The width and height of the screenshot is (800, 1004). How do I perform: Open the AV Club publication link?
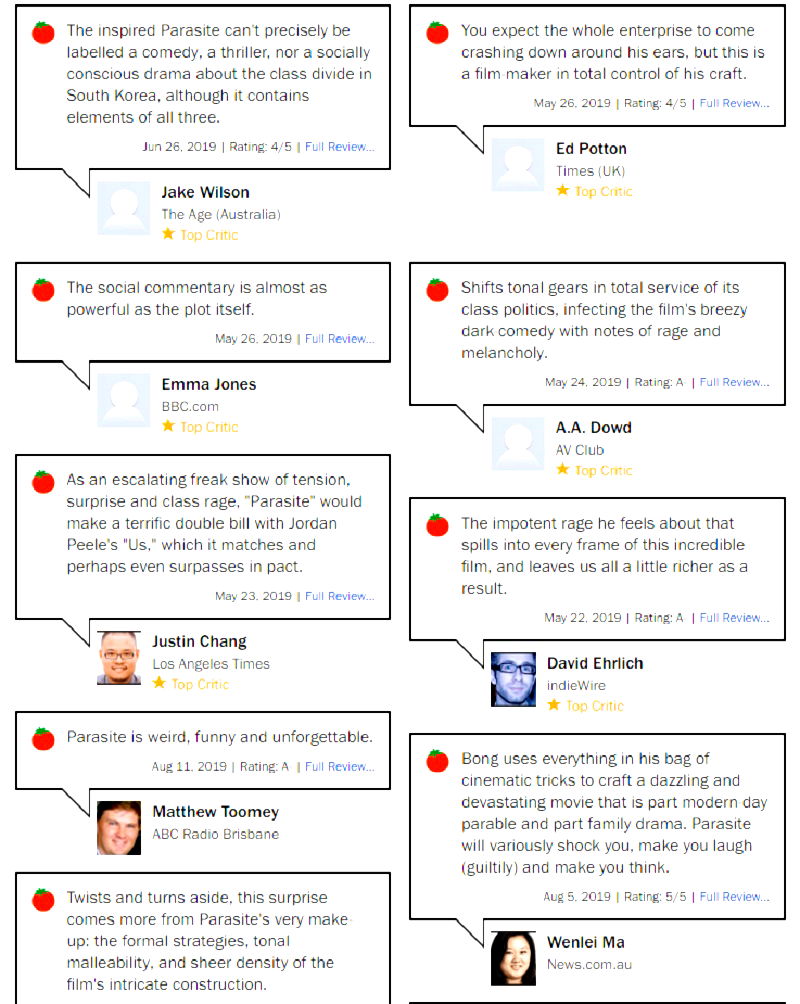580,450
